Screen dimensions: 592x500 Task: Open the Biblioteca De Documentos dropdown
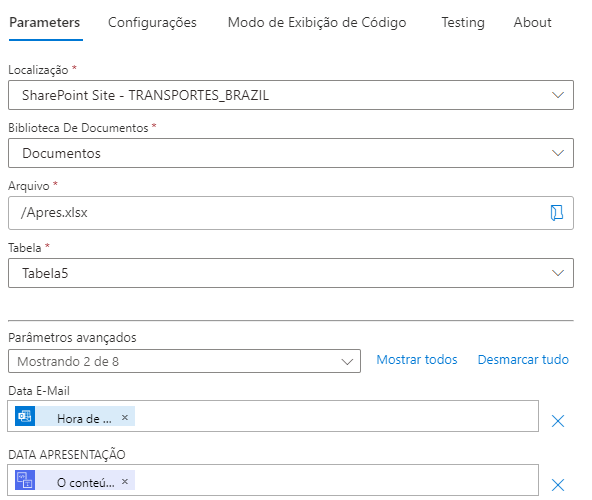click(x=291, y=153)
